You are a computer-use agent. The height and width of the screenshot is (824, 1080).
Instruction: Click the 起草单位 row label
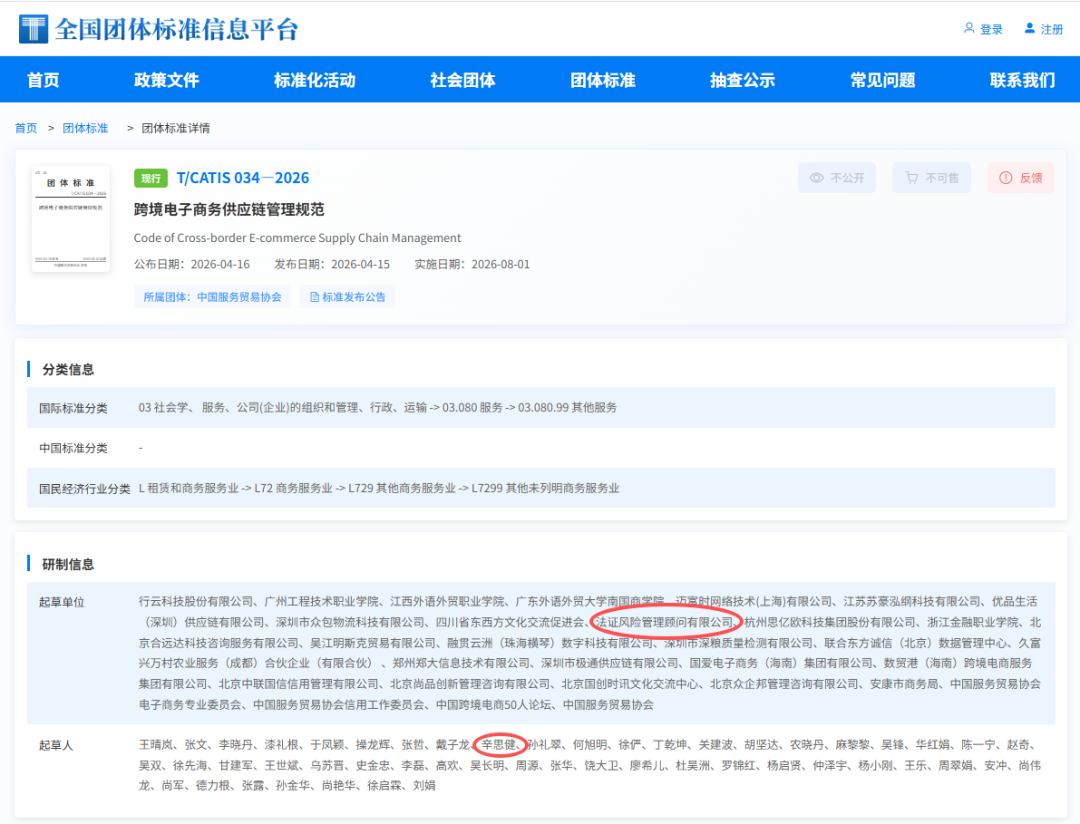(x=62, y=602)
